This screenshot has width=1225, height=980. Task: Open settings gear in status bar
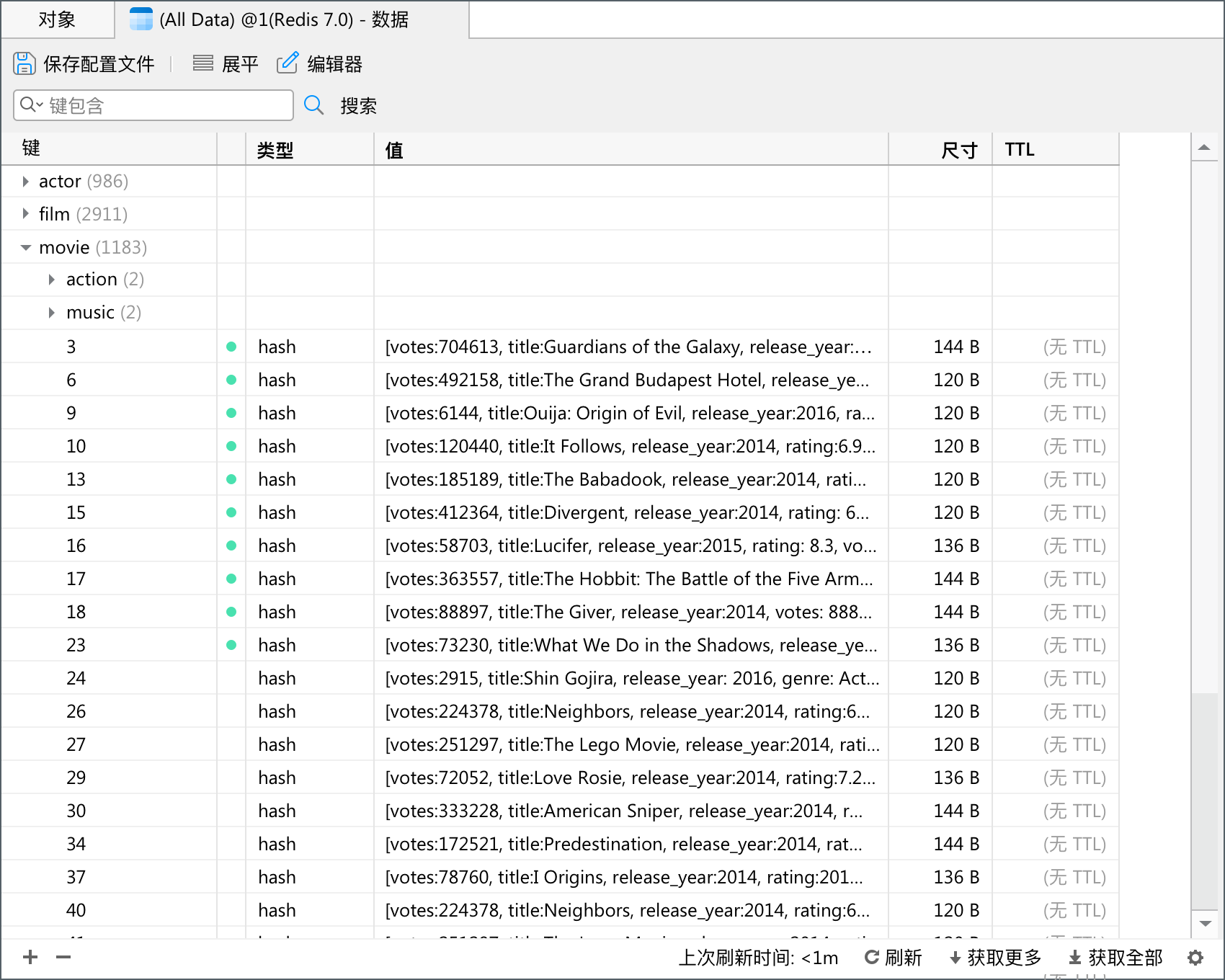1195,958
